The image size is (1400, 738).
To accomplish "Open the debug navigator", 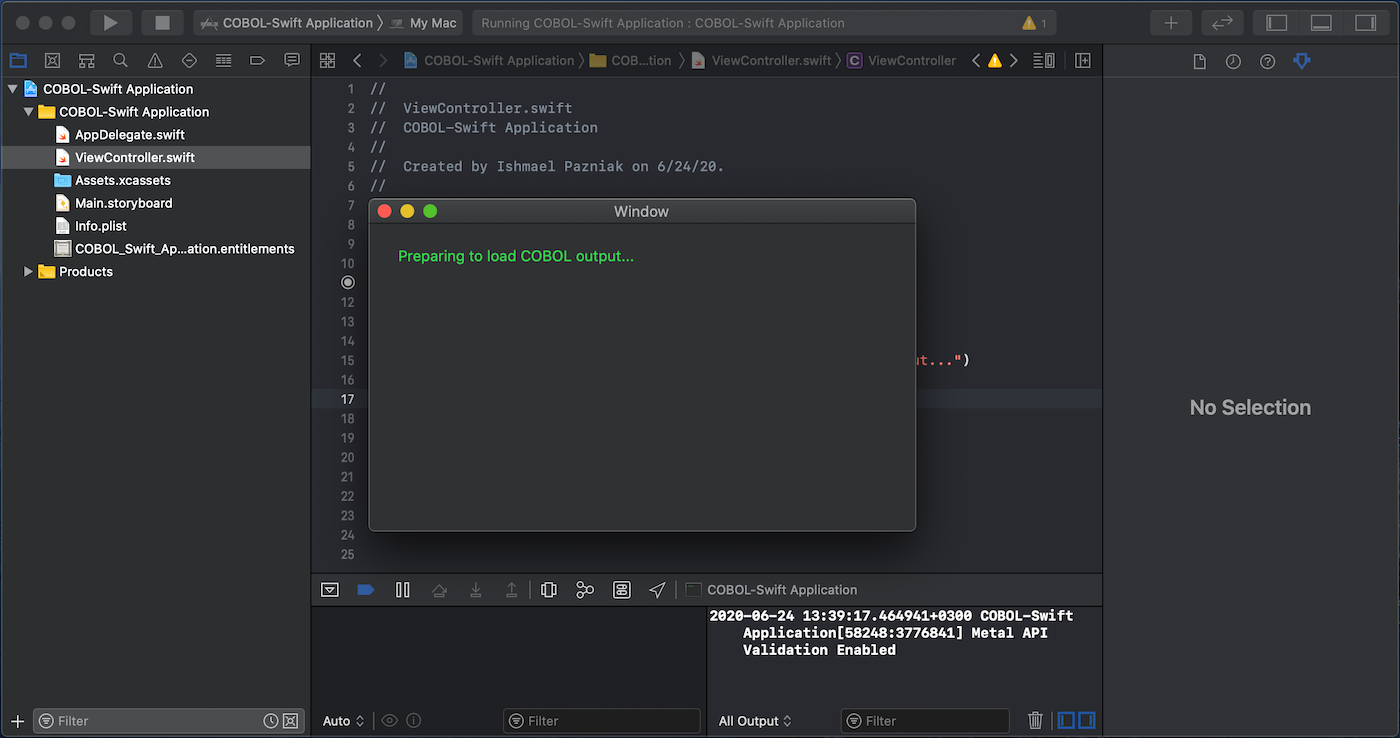I will pyautogui.click(x=223, y=60).
